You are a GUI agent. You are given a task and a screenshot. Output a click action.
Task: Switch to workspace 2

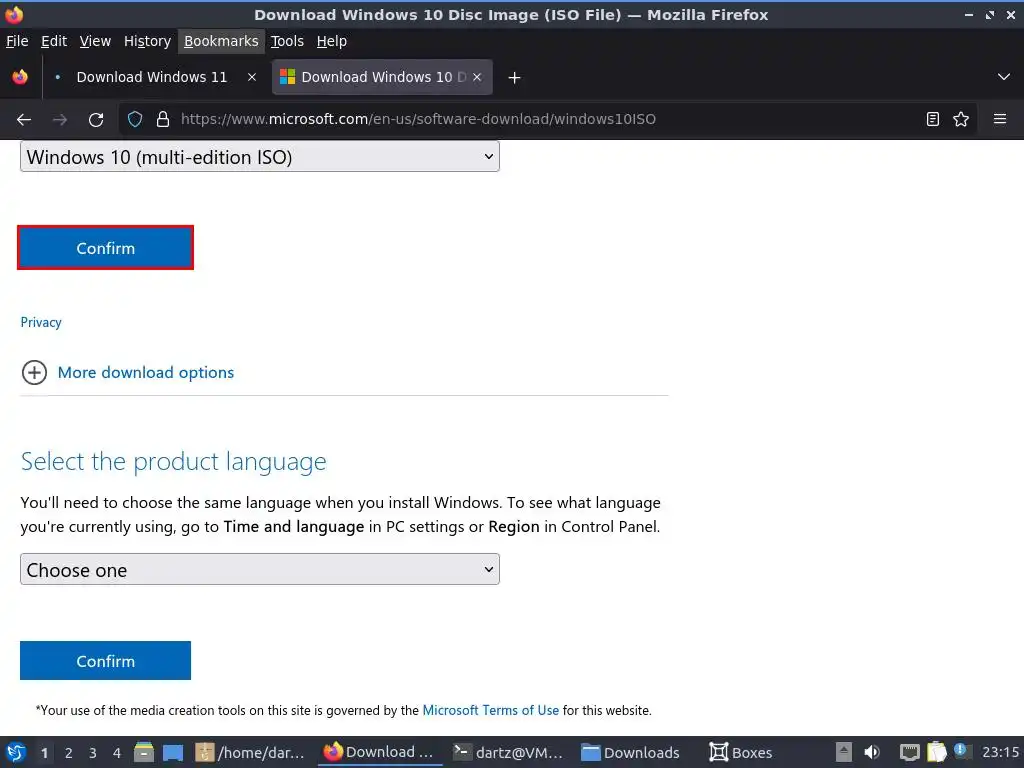click(x=68, y=753)
